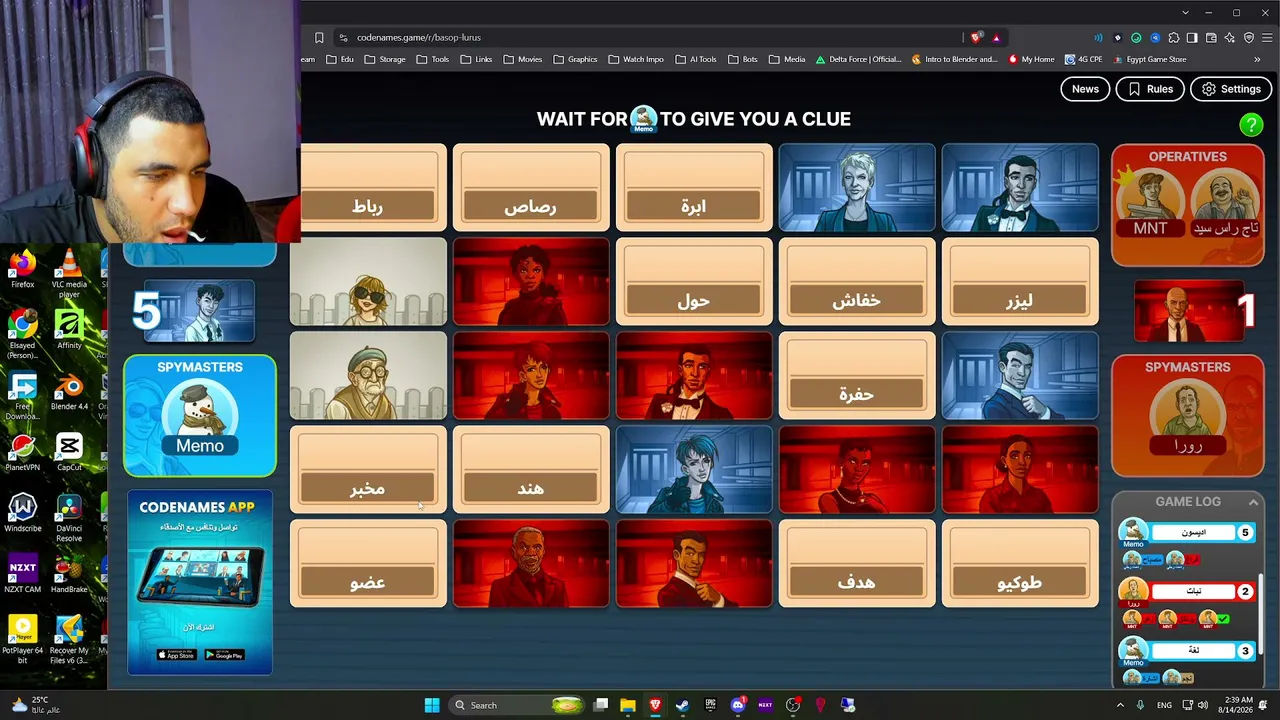Open Firefox from the desktop
Viewport: 1280px width, 720px height.
[x=22, y=270]
